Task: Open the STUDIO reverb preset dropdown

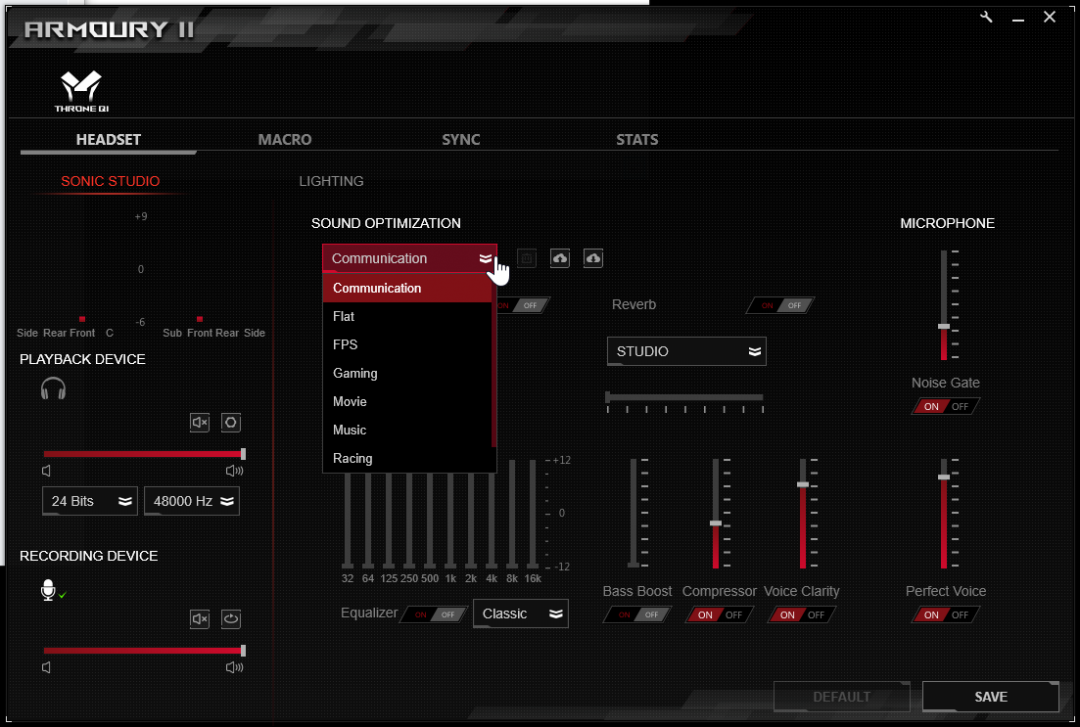Action: tap(686, 351)
